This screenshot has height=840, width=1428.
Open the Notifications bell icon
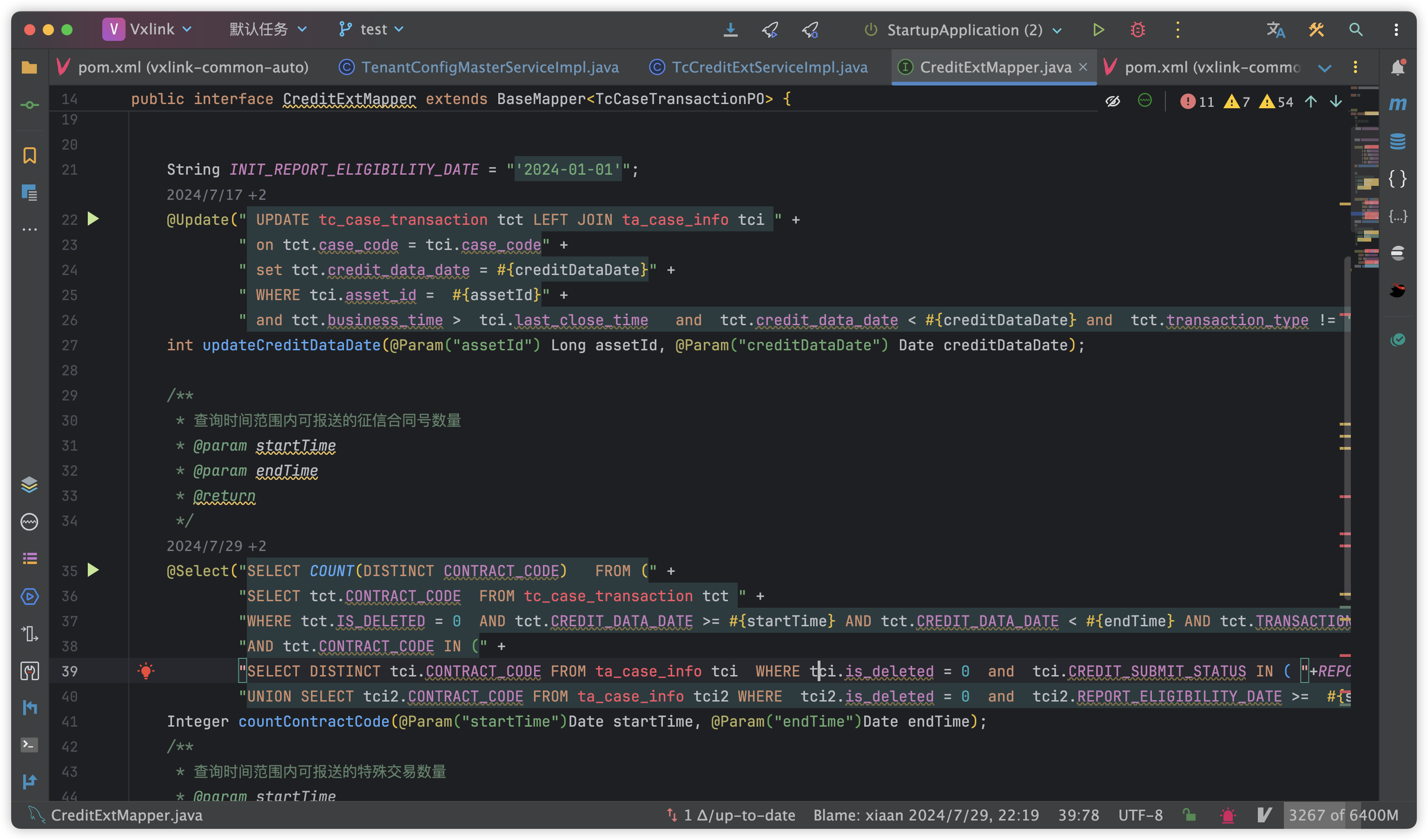(x=1397, y=68)
